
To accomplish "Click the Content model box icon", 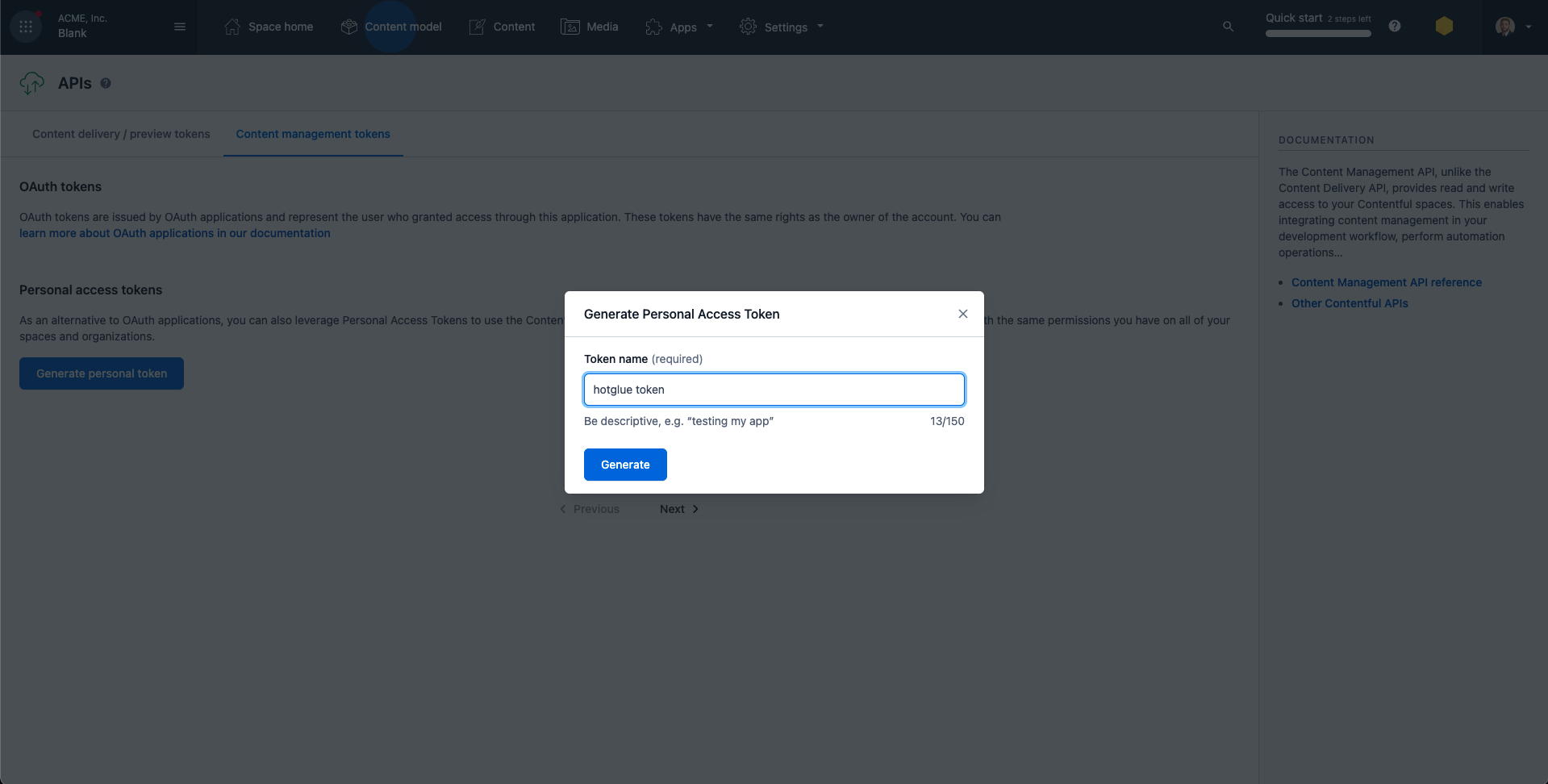I will click(348, 27).
